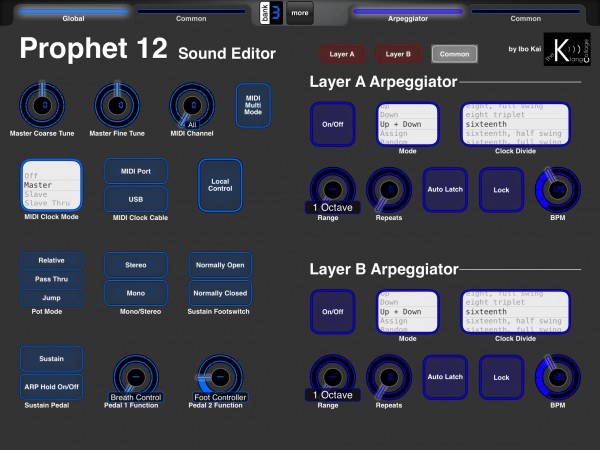600x450 pixels.
Task: Open Layer B Mode picker
Action: tap(408, 311)
